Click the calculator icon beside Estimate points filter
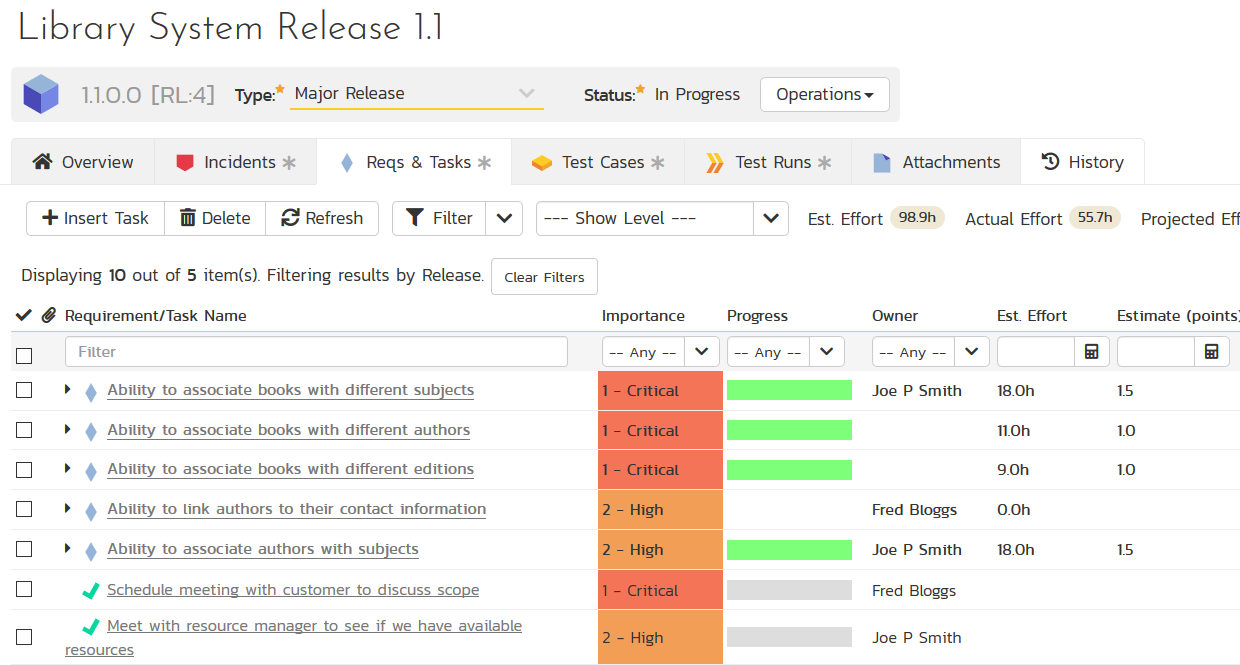This screenshot has height=665, width=1240. (x=1212, y=352)
